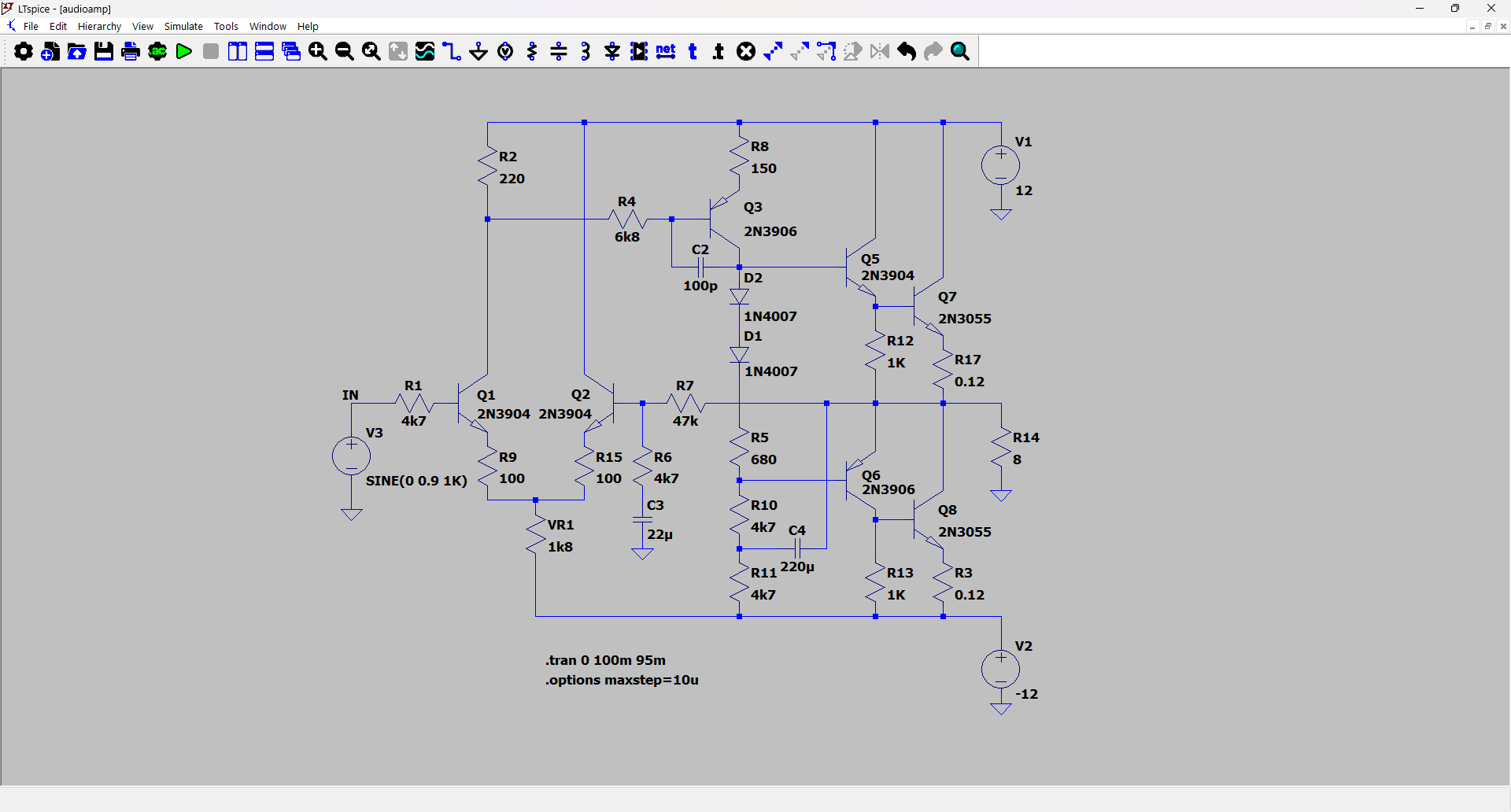Zoom in with the magnifier plus

[318, 52]
